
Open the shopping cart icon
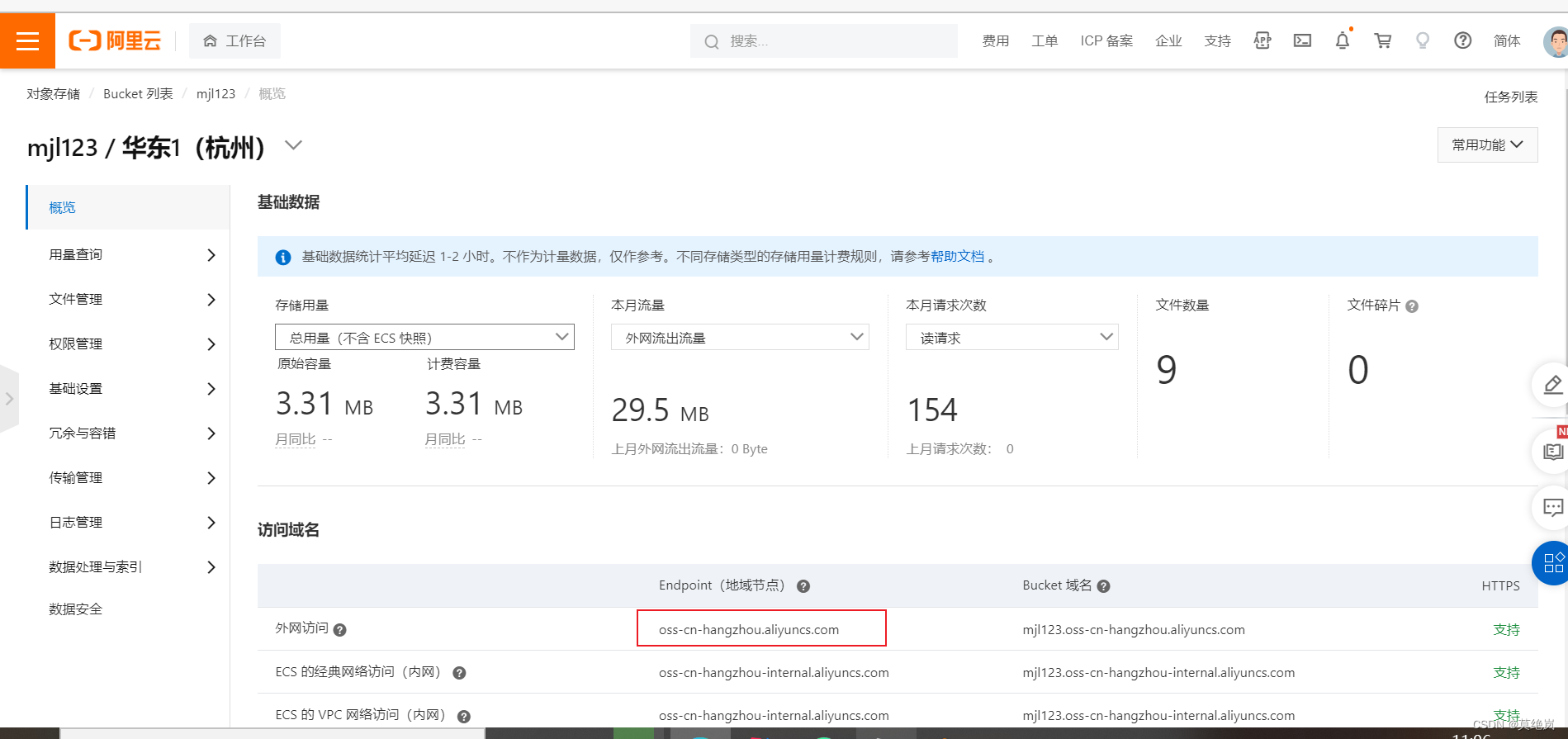pyautogui.click(x=1382, y=40)
